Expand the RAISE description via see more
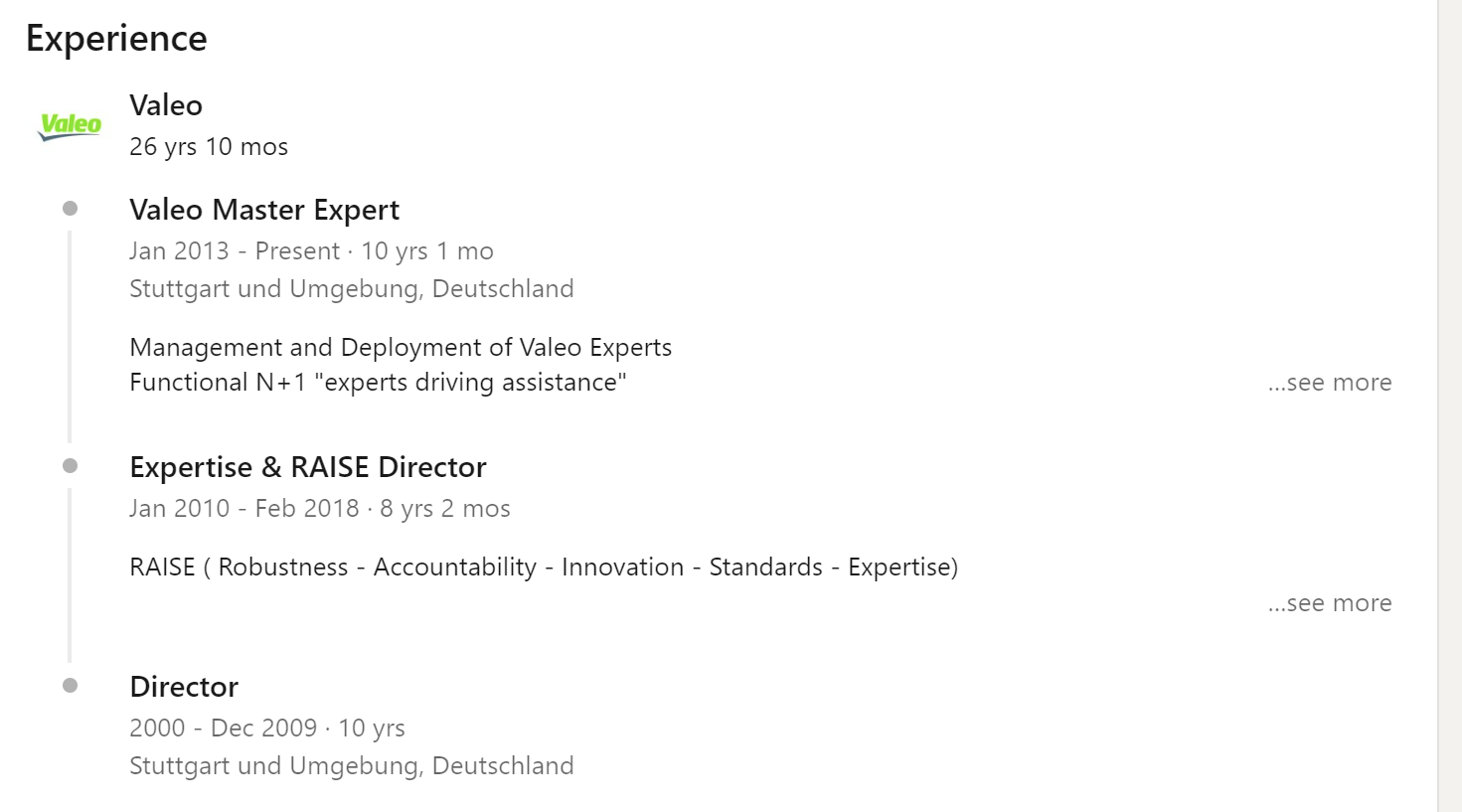 coord(1330,603)
